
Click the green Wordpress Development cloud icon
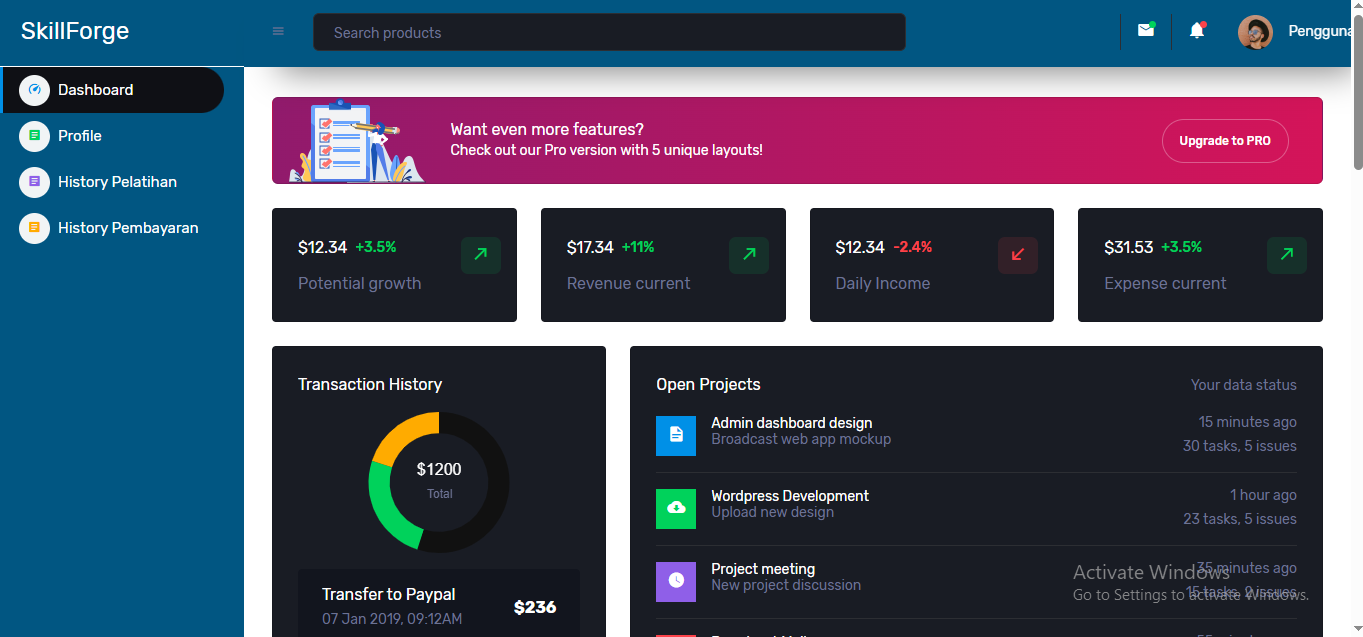tap(676, 508)
